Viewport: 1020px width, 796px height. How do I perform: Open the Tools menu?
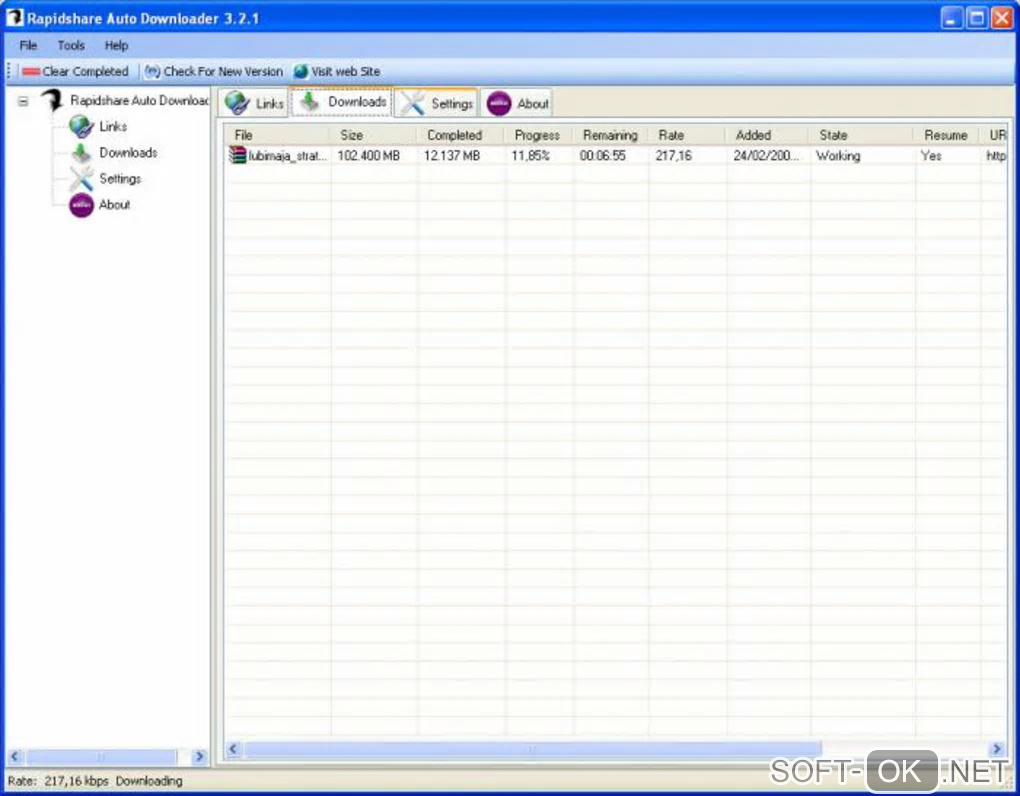71,46
